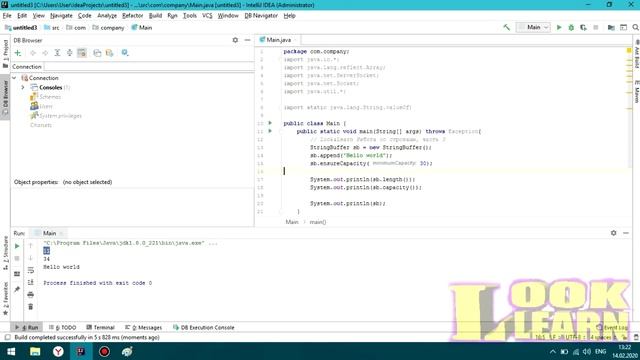
Task: Open the File menu
Action: tap(7, 16)
